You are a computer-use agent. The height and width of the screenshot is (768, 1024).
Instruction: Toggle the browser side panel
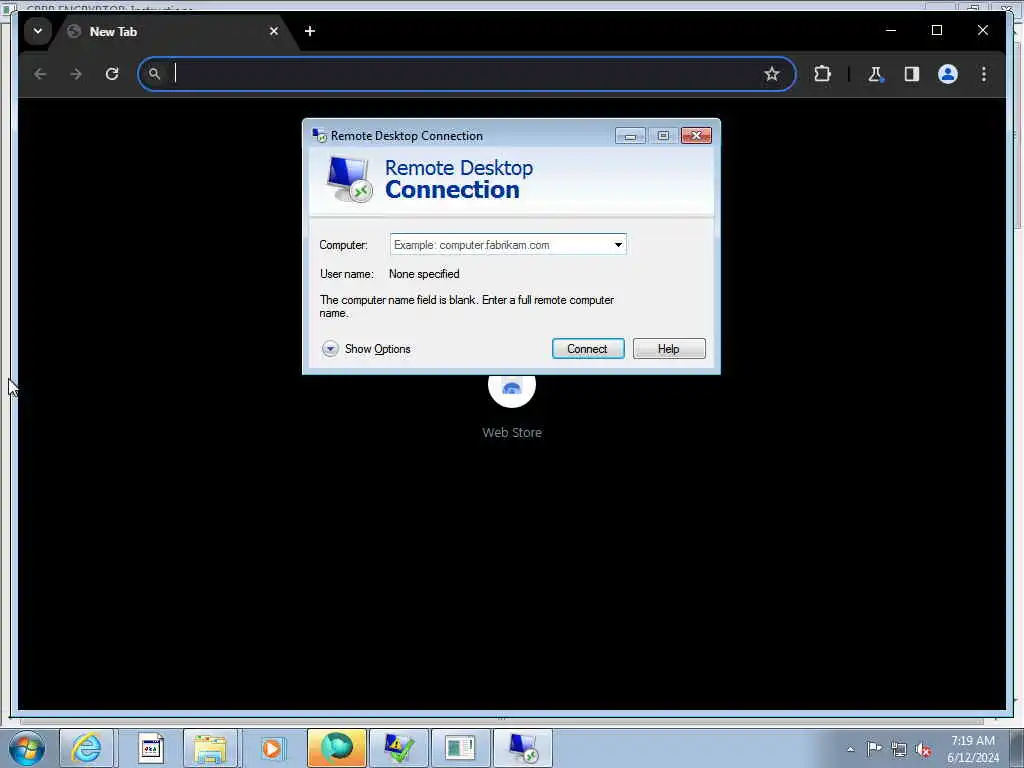[x=912, y=74]
